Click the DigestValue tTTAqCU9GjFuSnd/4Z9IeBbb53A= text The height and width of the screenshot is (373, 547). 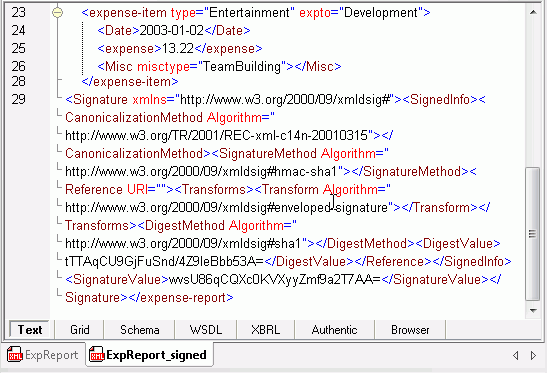[x=164, y=261]
